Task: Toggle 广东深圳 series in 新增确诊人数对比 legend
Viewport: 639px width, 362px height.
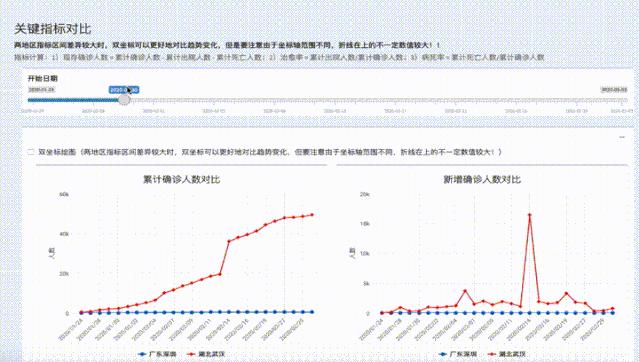Action: click(458, 354)
